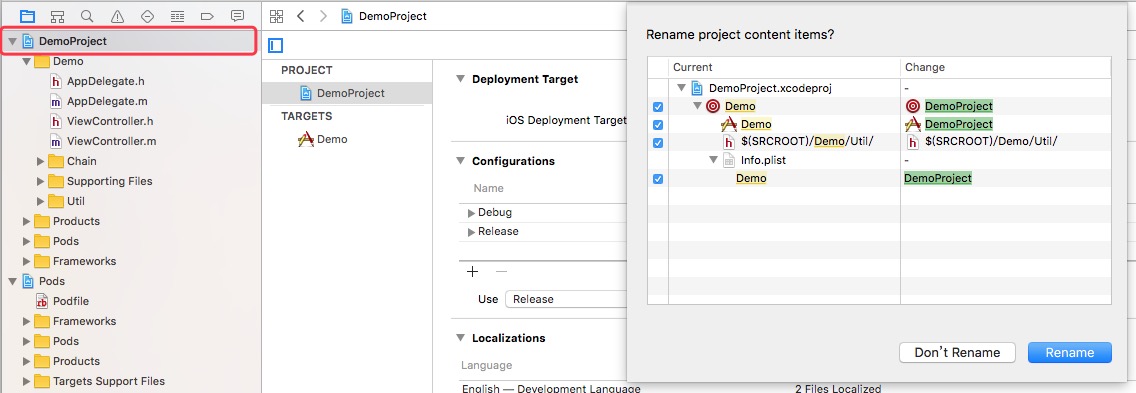Expand the Release configuration row
The image size is (1136, 393).
tap(472, 232)
